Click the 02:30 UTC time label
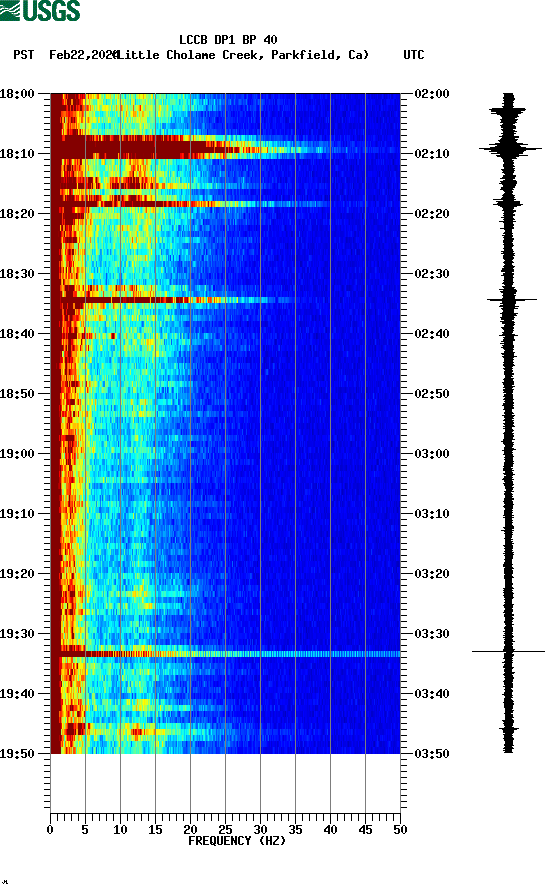Screen dimensions: 552x893 pos(432,273)
